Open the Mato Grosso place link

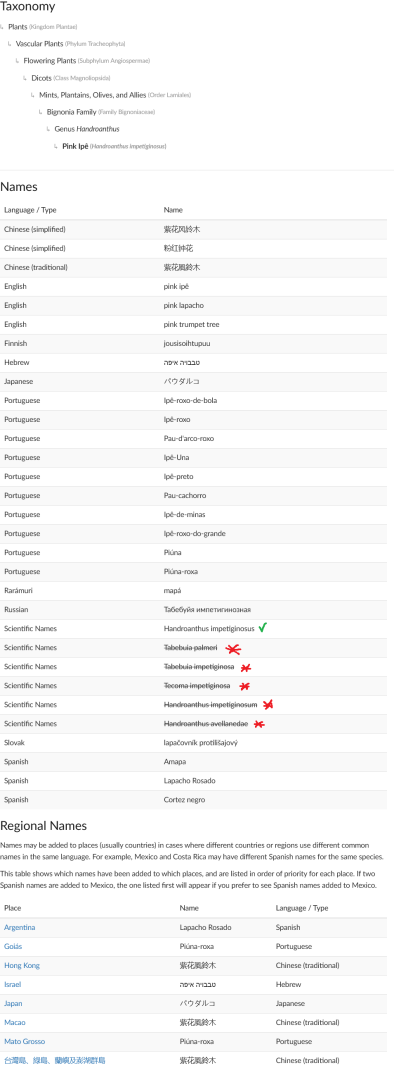[x=25, y=1041]
